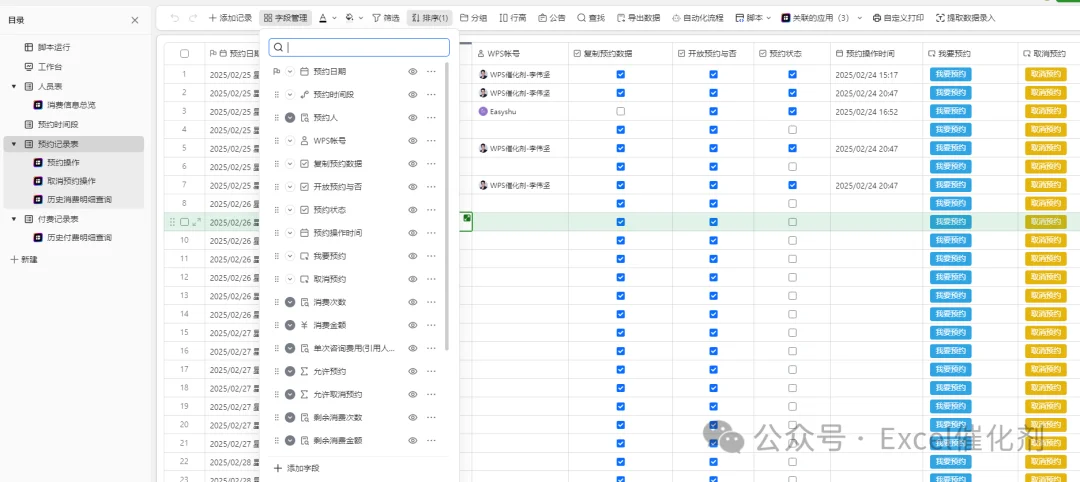1080x482 pixels.
Task: Click the fill color bucket icon
Action: (350, 18)
